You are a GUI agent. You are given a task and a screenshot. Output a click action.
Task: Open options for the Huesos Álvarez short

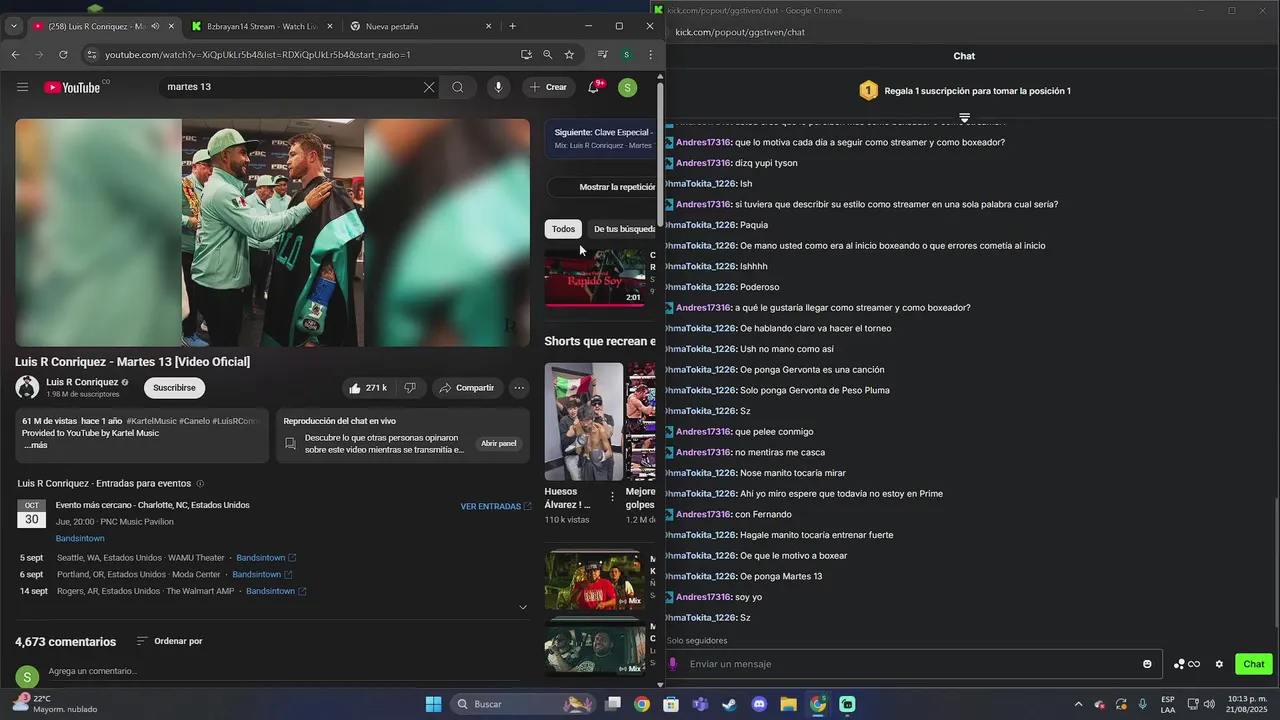tap(613, 497)
